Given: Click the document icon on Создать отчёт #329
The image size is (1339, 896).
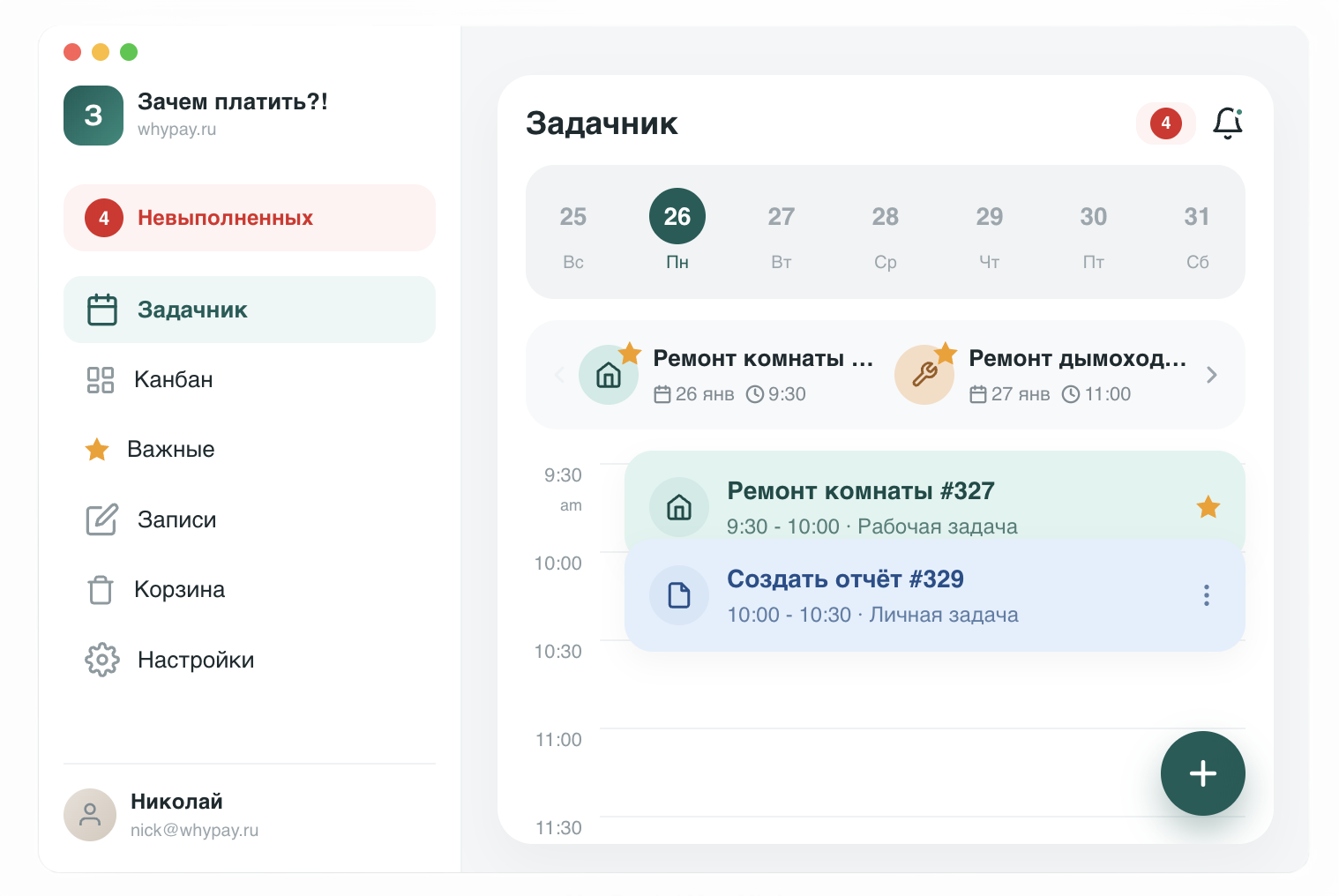Looking at the screenshot, I should point(679,595).
